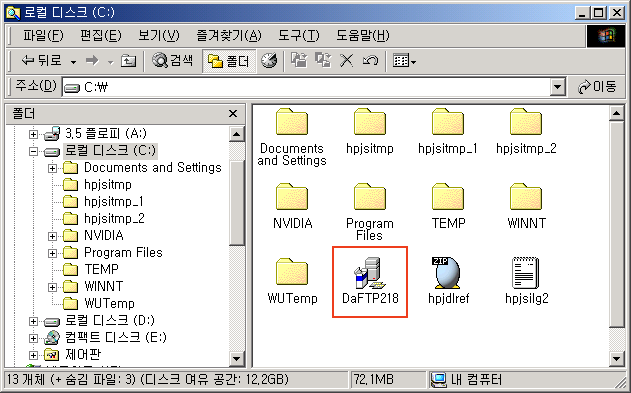Click the Copy To toolbar icon
Screen dimensions: 631x393
[x=322, y=61]
